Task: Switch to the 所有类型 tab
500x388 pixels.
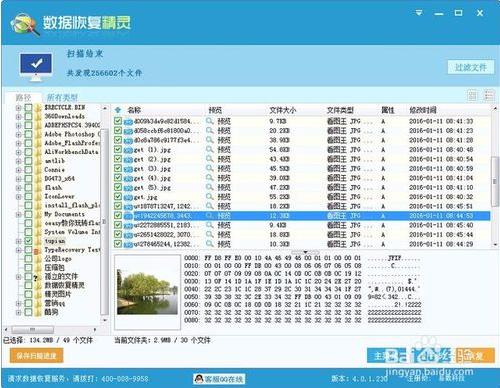Action: tap(62, 97)
